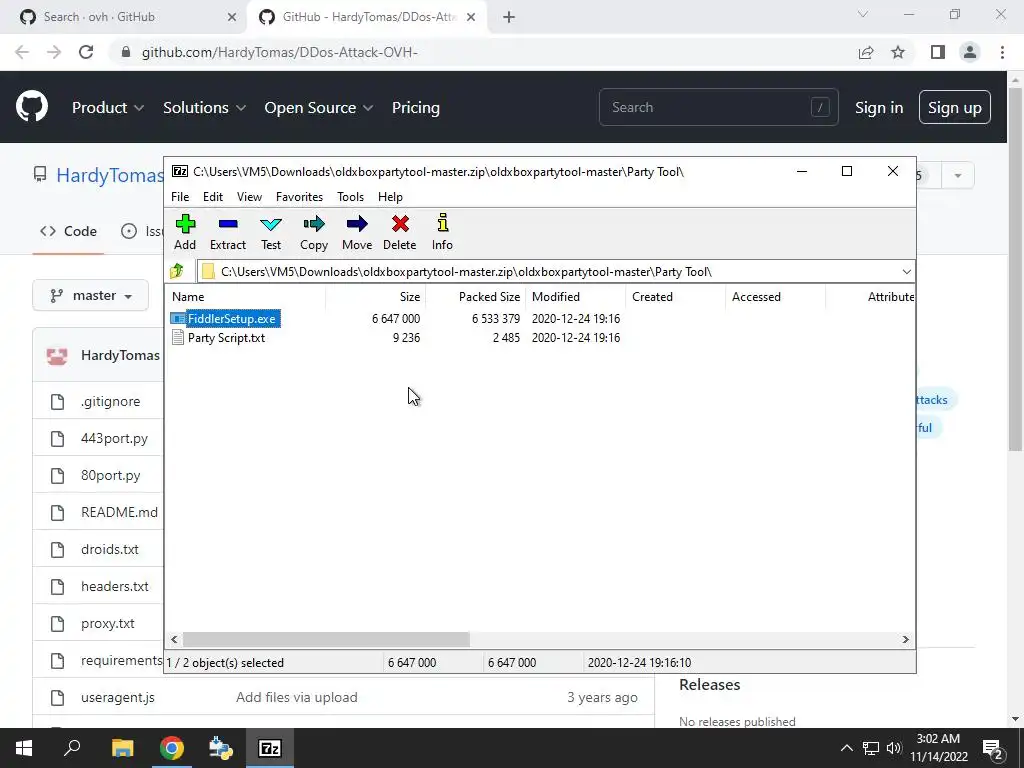1024x768 pixels.
Task: Reload the browser page
Action: [86, 52]
